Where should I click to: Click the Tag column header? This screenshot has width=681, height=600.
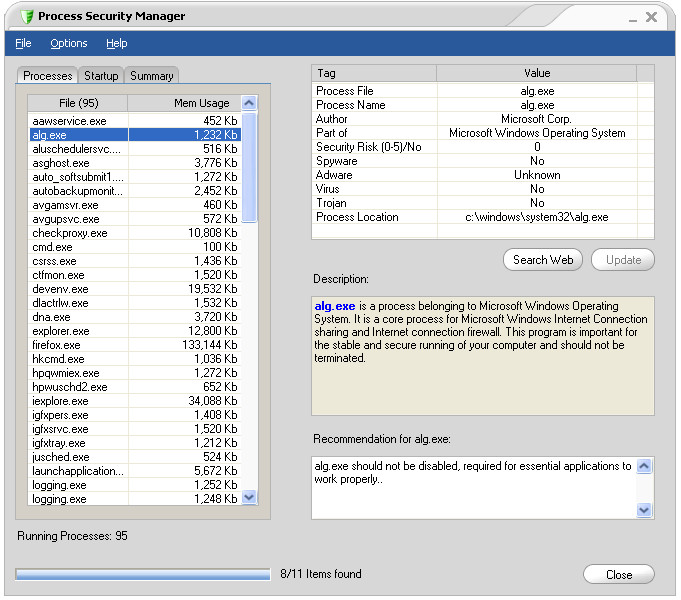(x=374, y=73)
